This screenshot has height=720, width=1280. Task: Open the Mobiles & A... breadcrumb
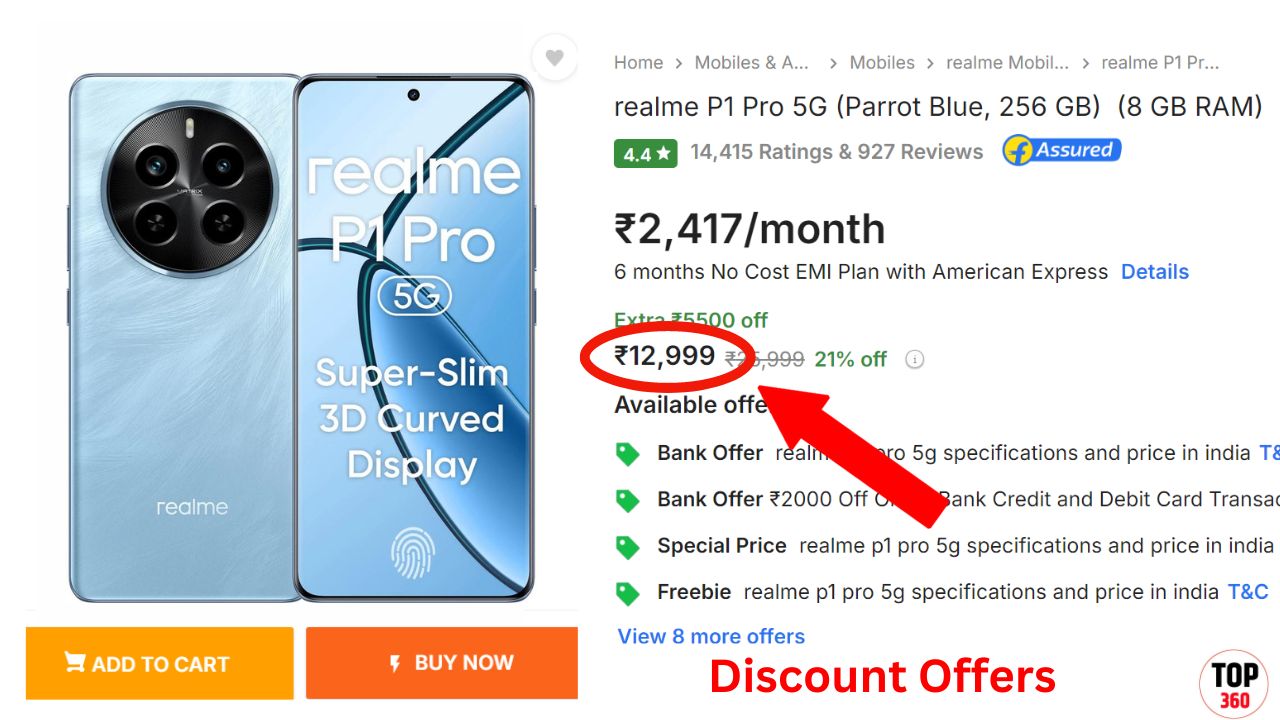[752, 63]
